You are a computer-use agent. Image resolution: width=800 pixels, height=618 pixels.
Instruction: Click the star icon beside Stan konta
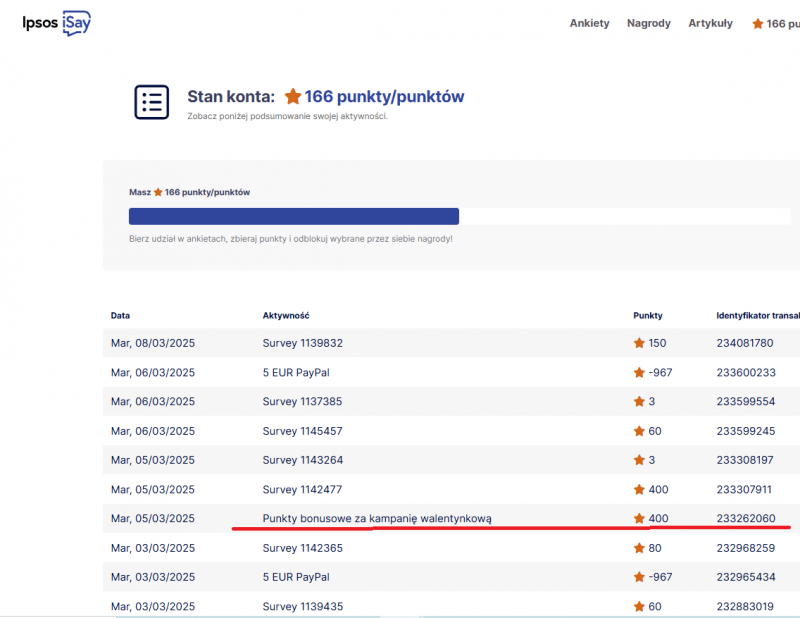(x=293, y=97)
